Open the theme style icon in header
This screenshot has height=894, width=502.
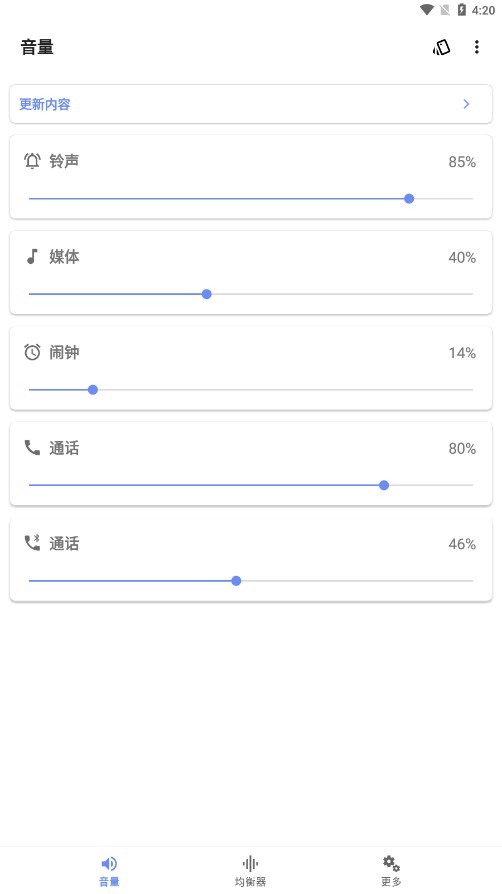point(442,47)
